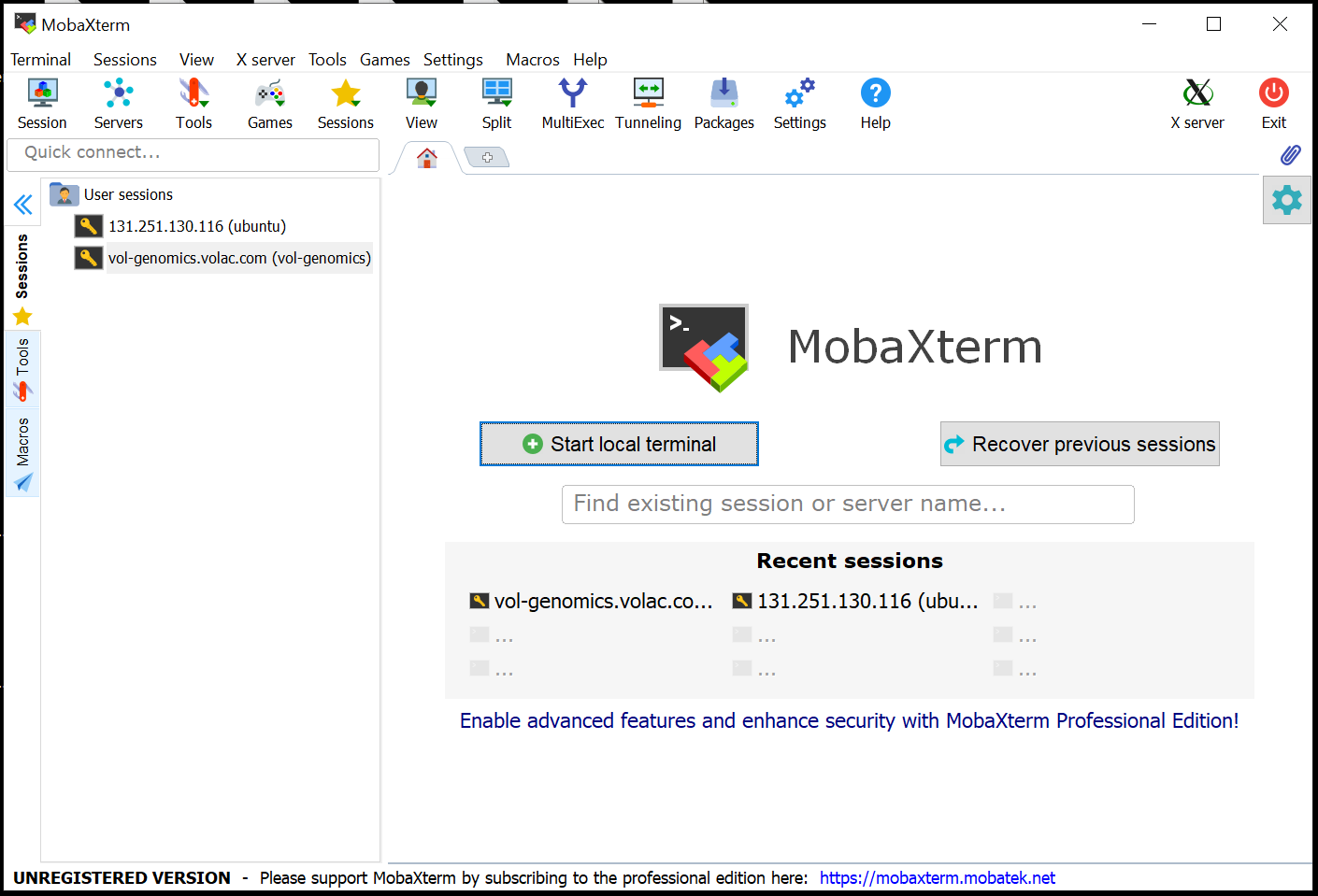Screen dimensions: 1318x896
Task: Click the View toolbar icon
Action: (x=422, y=104)
